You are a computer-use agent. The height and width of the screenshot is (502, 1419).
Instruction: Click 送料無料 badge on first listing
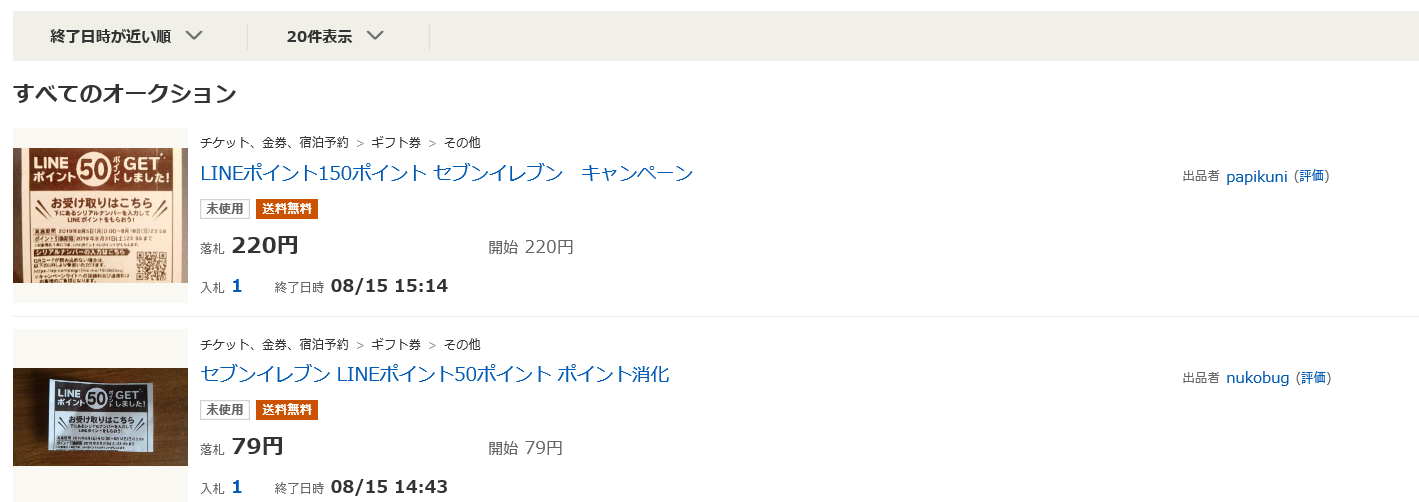point(287,209)
